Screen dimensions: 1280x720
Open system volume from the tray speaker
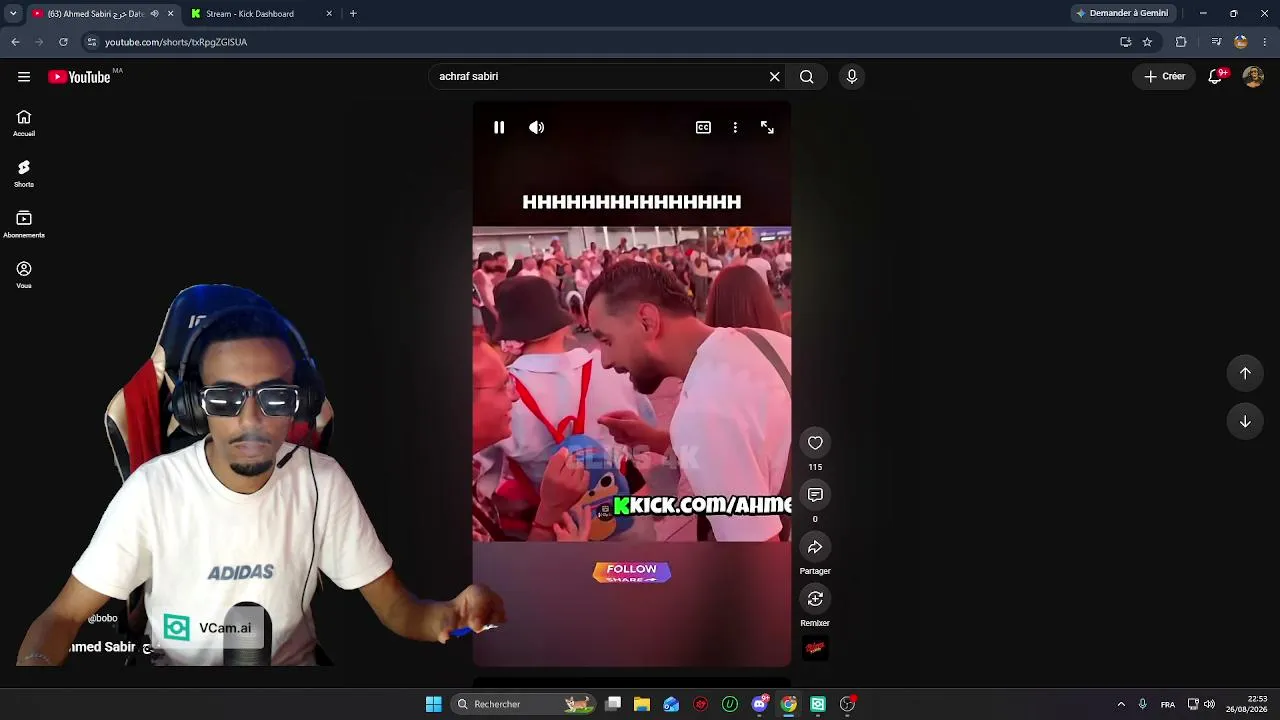pos(1210,704)
